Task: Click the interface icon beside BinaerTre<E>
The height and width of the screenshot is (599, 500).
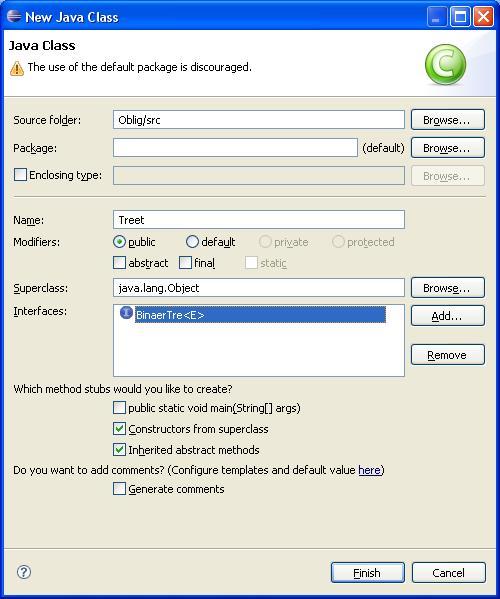Action: click(126, 312)
